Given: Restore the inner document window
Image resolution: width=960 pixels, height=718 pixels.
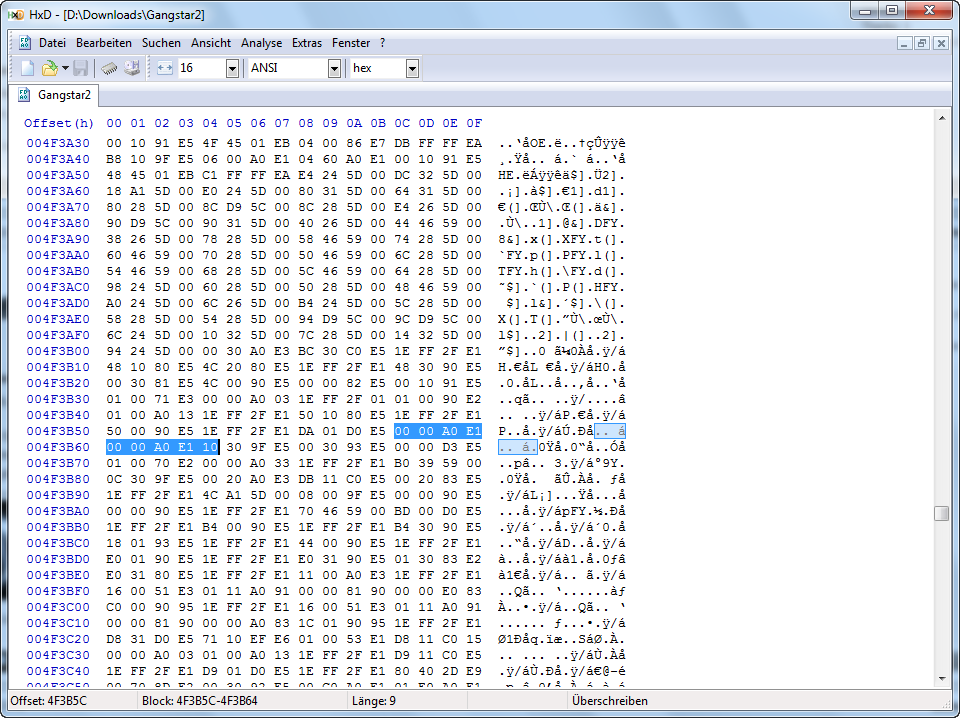Looking at the screenshot, I should pyautogui.click(x=921, y=43).
